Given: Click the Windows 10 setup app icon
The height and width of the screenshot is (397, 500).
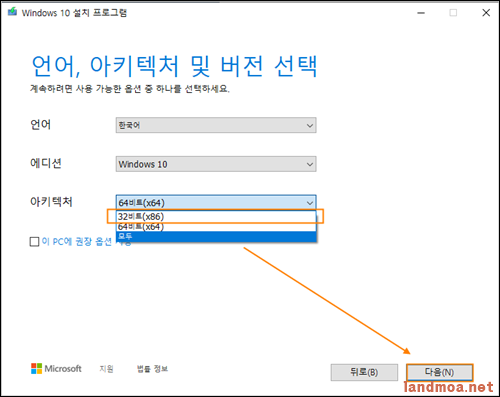Looking at the screenshot, I should click(x=12, y=12).
